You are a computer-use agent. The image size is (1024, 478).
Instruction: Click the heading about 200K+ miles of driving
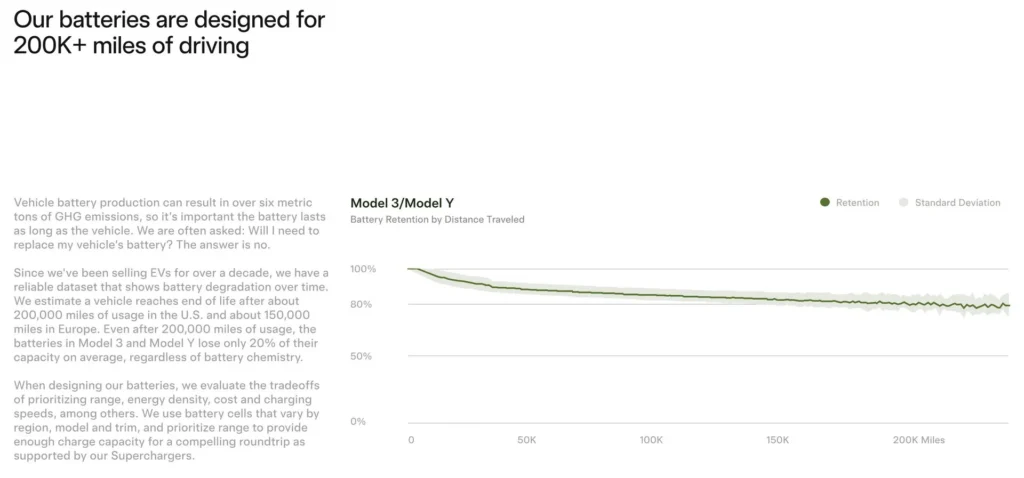click(169, 33)
